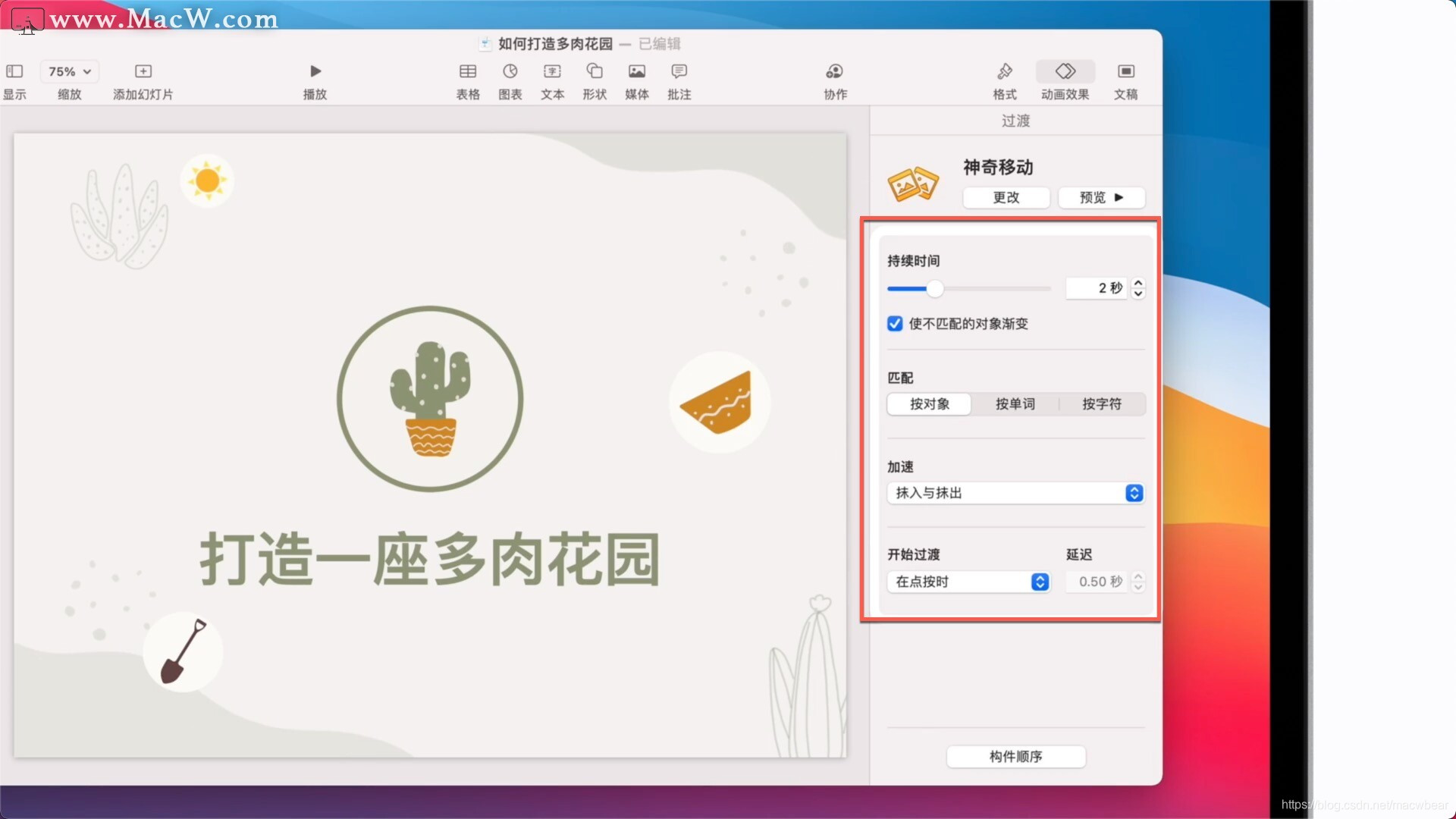Open the Shape insert icon
Image resolution: width=1456 pixels, height=819 pixels.
(595, 71)
